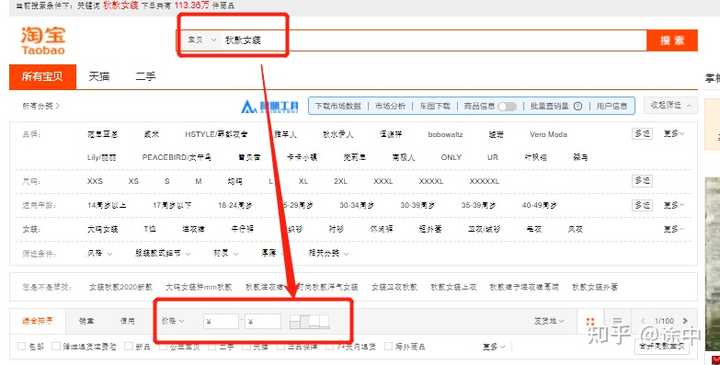Image resolution: width=720 pixels, height=365 pixels.
Task: Select the 所有宝贝 orange tab
Action: point(42,76)
